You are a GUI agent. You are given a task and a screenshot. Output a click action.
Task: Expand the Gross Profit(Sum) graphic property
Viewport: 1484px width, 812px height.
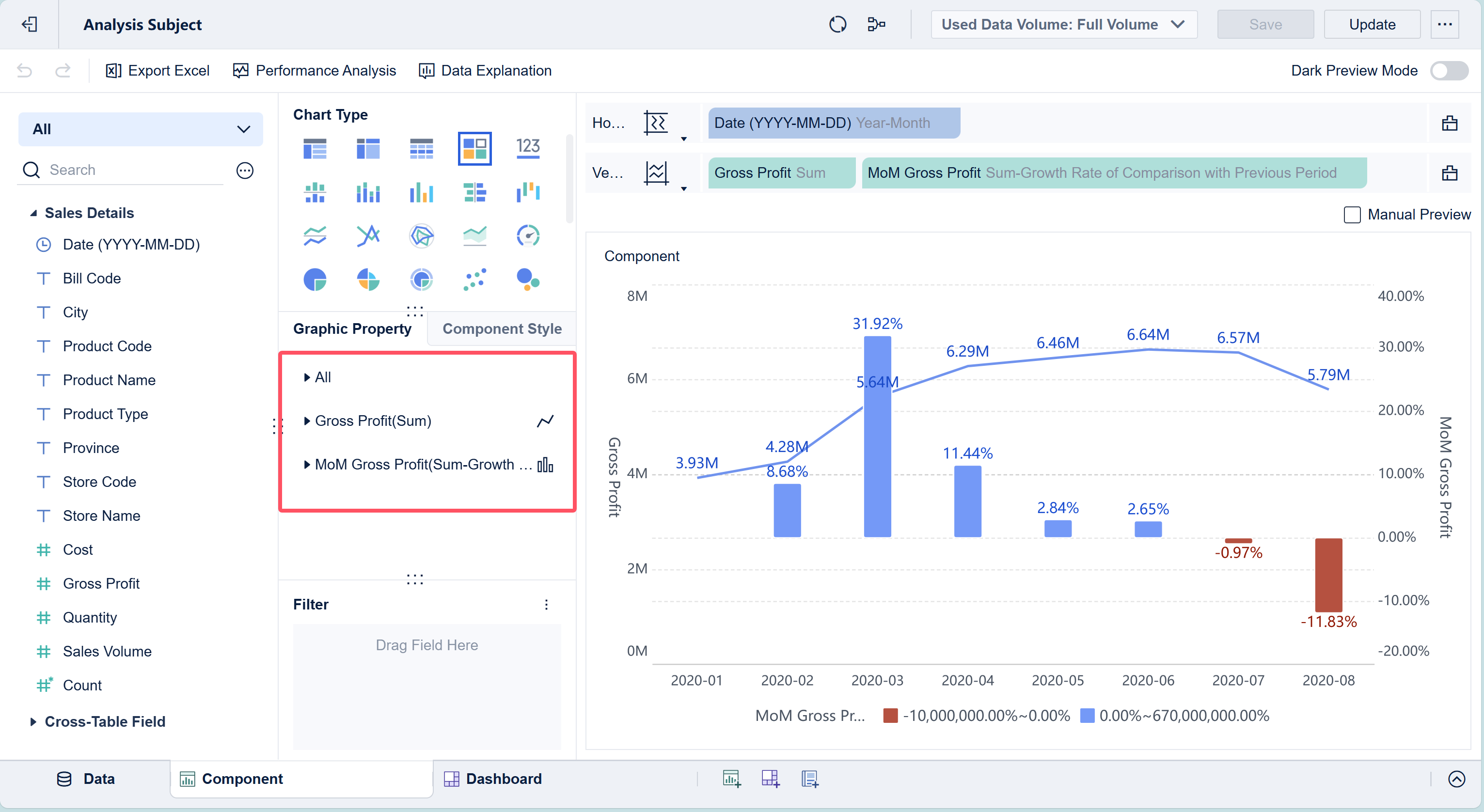(x=306, y=421)
